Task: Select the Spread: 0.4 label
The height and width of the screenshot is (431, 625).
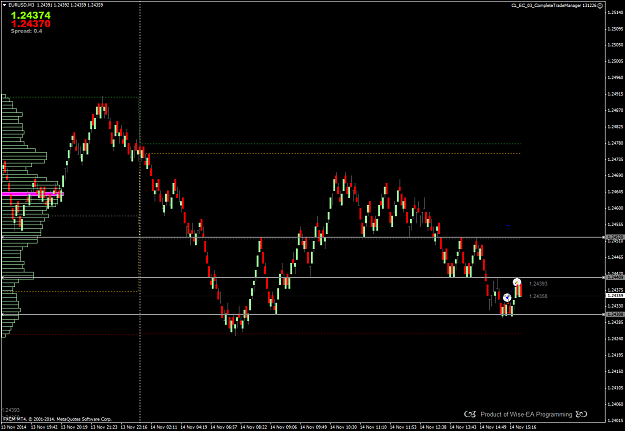Action: coord(27,31)
